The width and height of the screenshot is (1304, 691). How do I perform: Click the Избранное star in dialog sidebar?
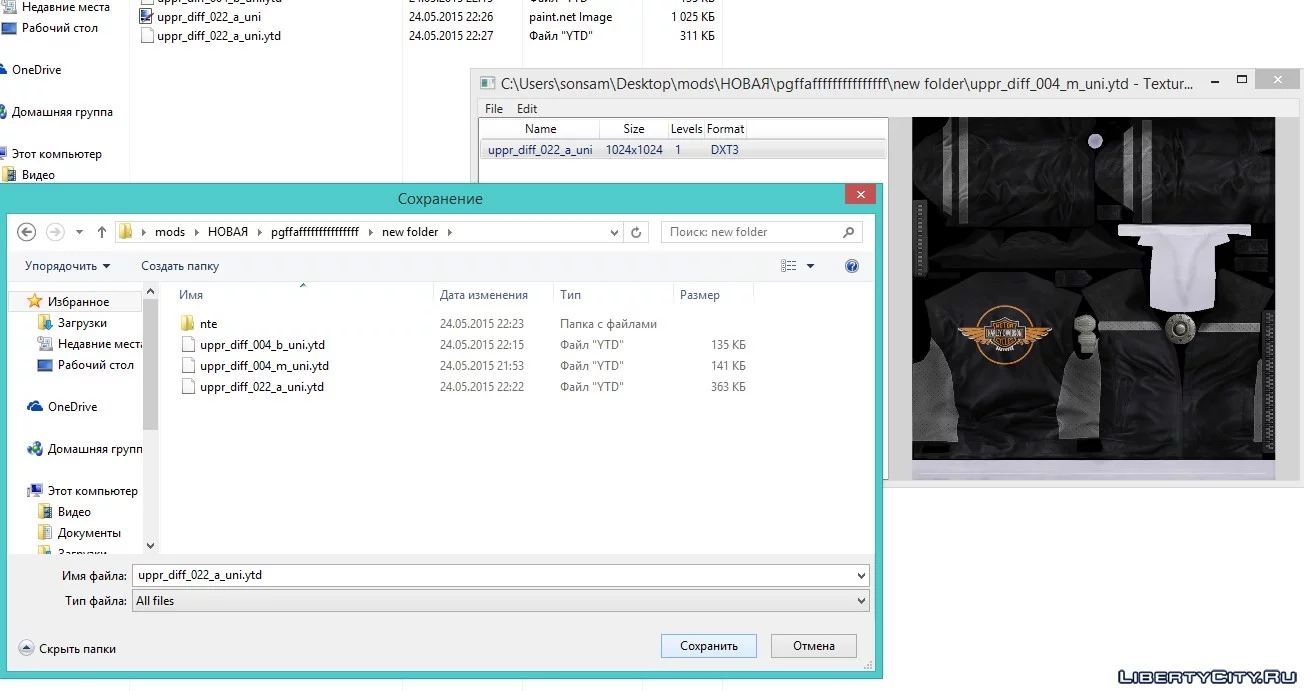(x=35, y=301)
